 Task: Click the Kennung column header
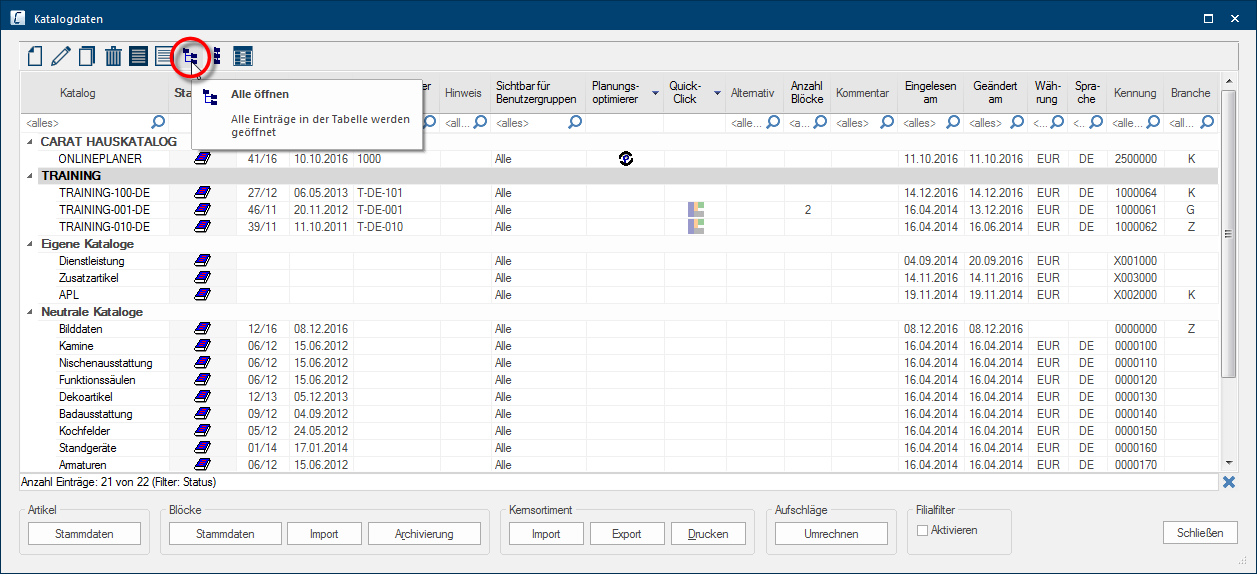coord(1134,93)
